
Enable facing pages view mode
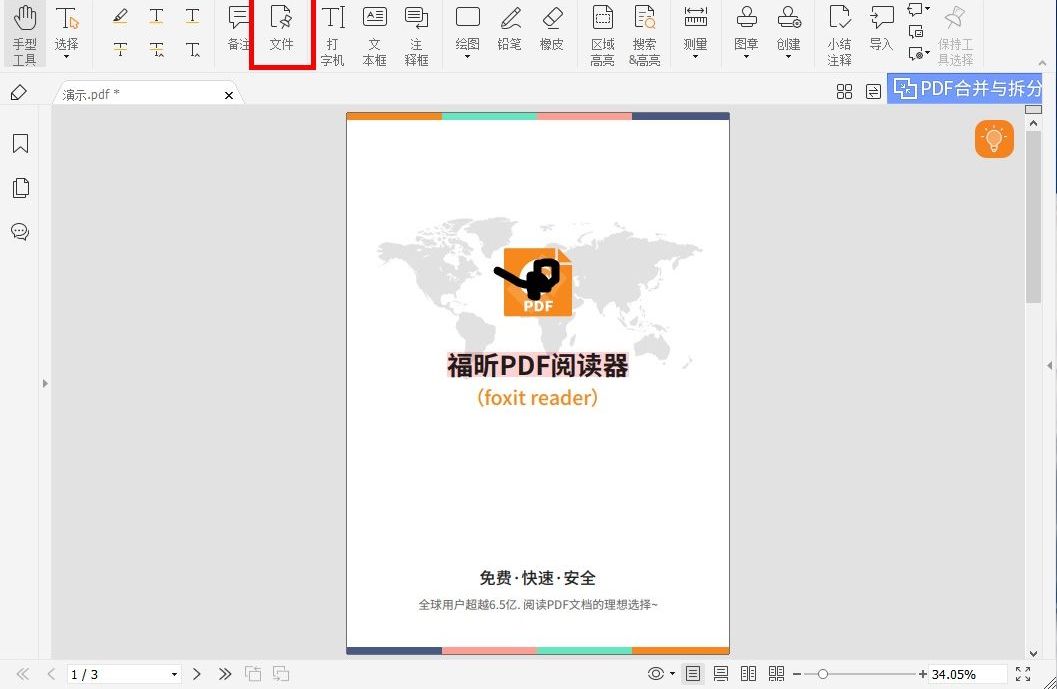pos(749,673)
